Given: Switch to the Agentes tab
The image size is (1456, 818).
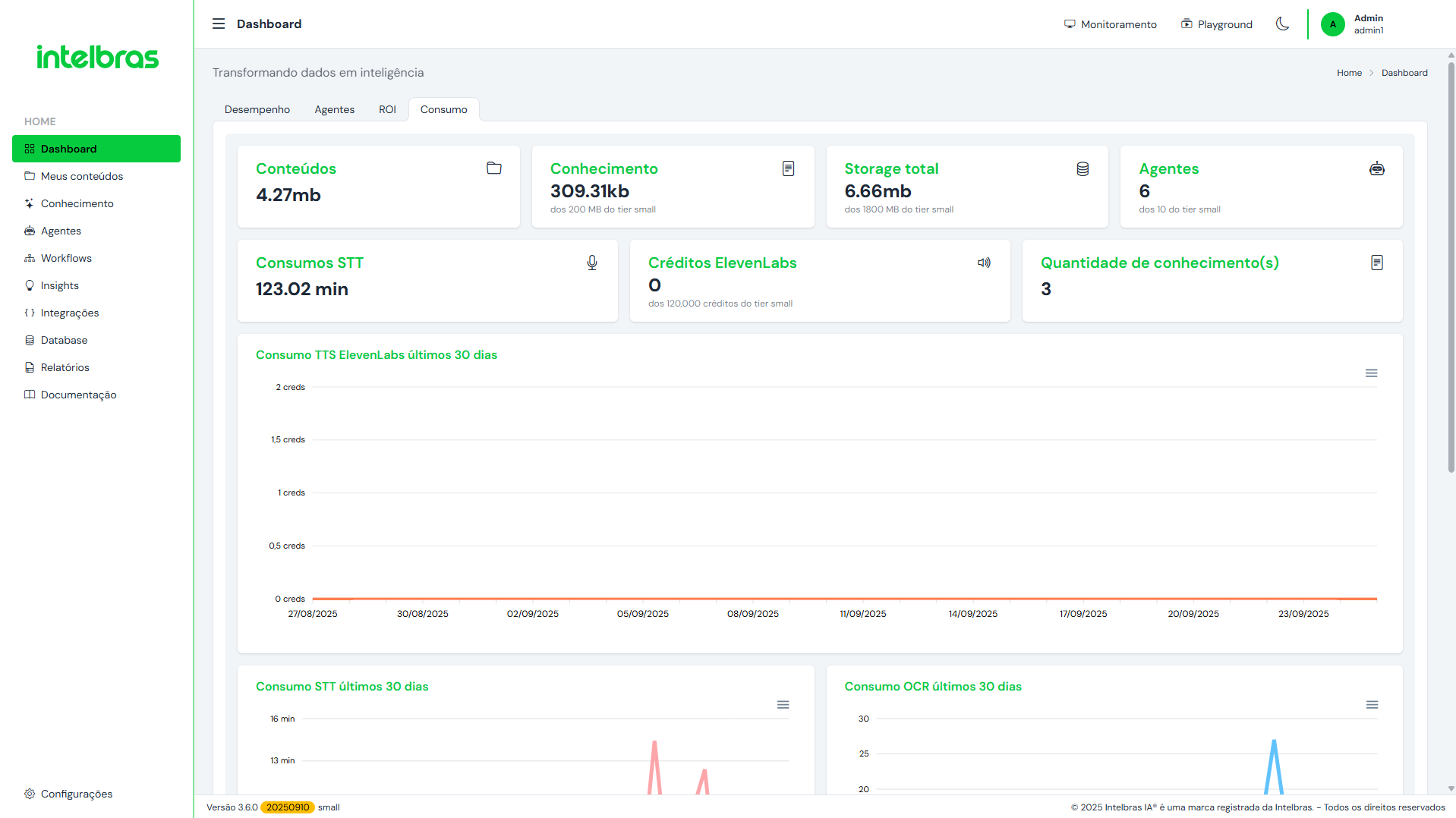Looking at the screenshot, I should click(335, 109).
